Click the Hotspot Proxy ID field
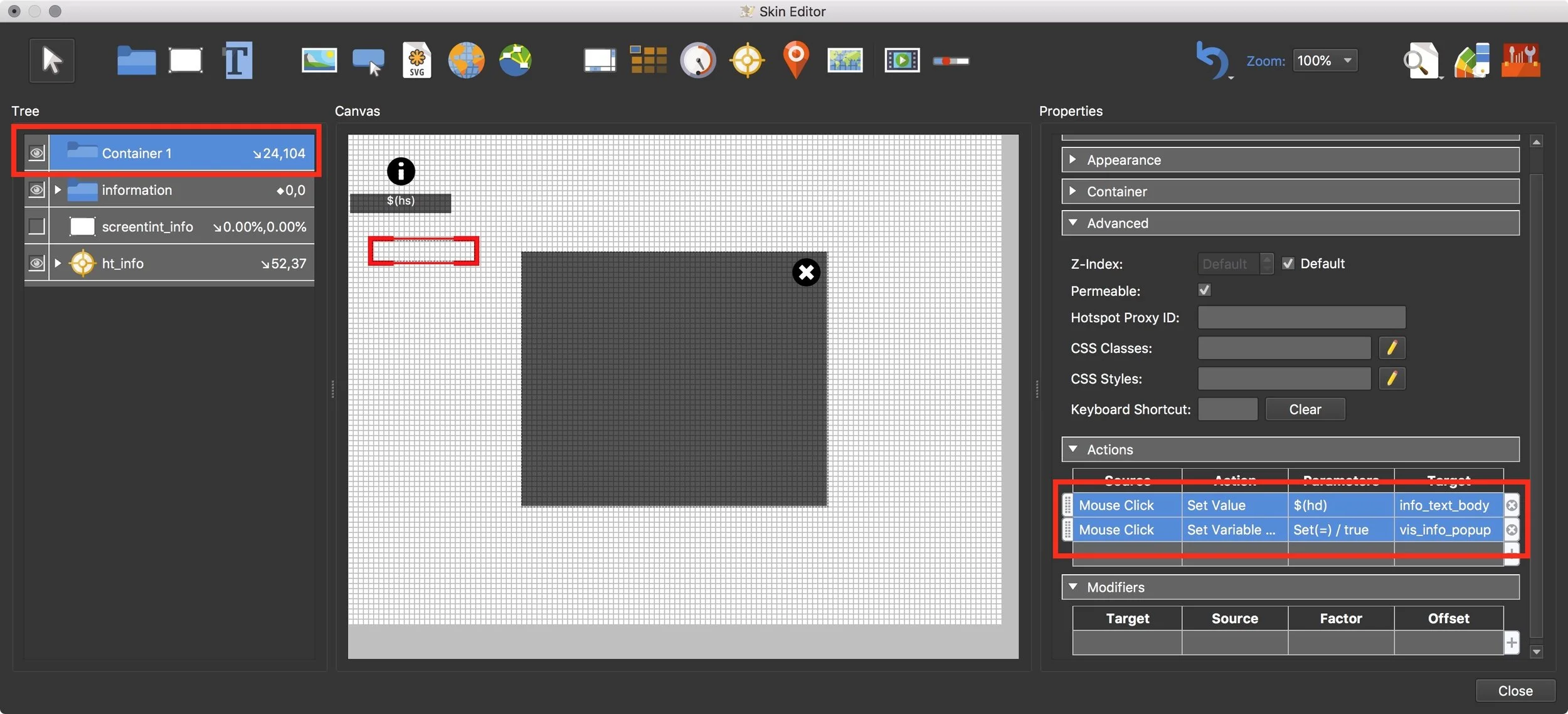This screenshot has height=714, width=1568. [x=1301, y=317]
